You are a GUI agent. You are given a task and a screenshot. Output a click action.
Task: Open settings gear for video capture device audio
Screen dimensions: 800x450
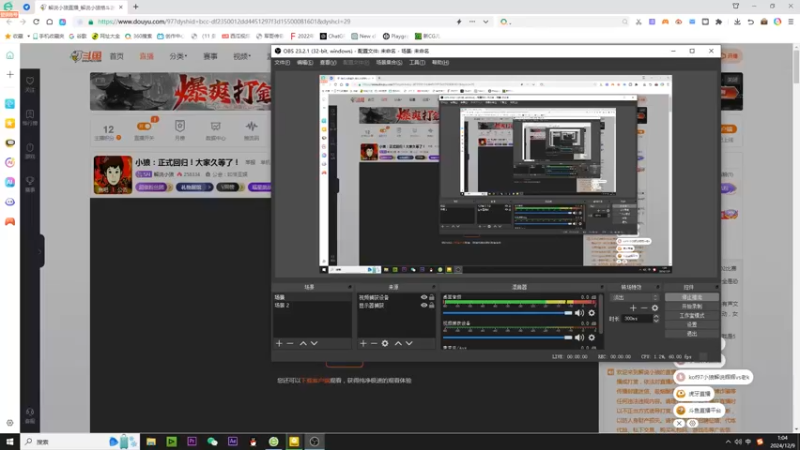tap(592, 337)
